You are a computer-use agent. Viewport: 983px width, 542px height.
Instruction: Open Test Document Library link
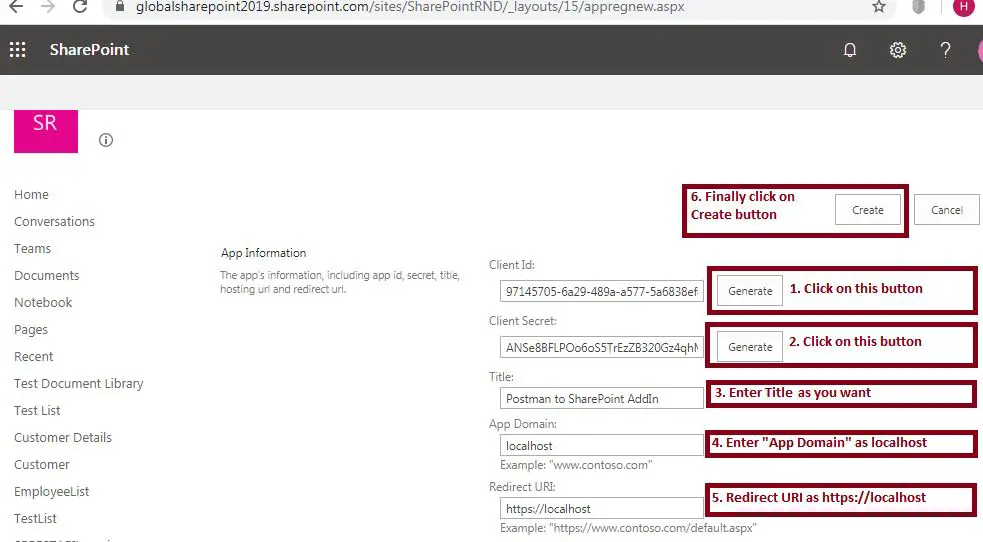(x=79, y=383)
